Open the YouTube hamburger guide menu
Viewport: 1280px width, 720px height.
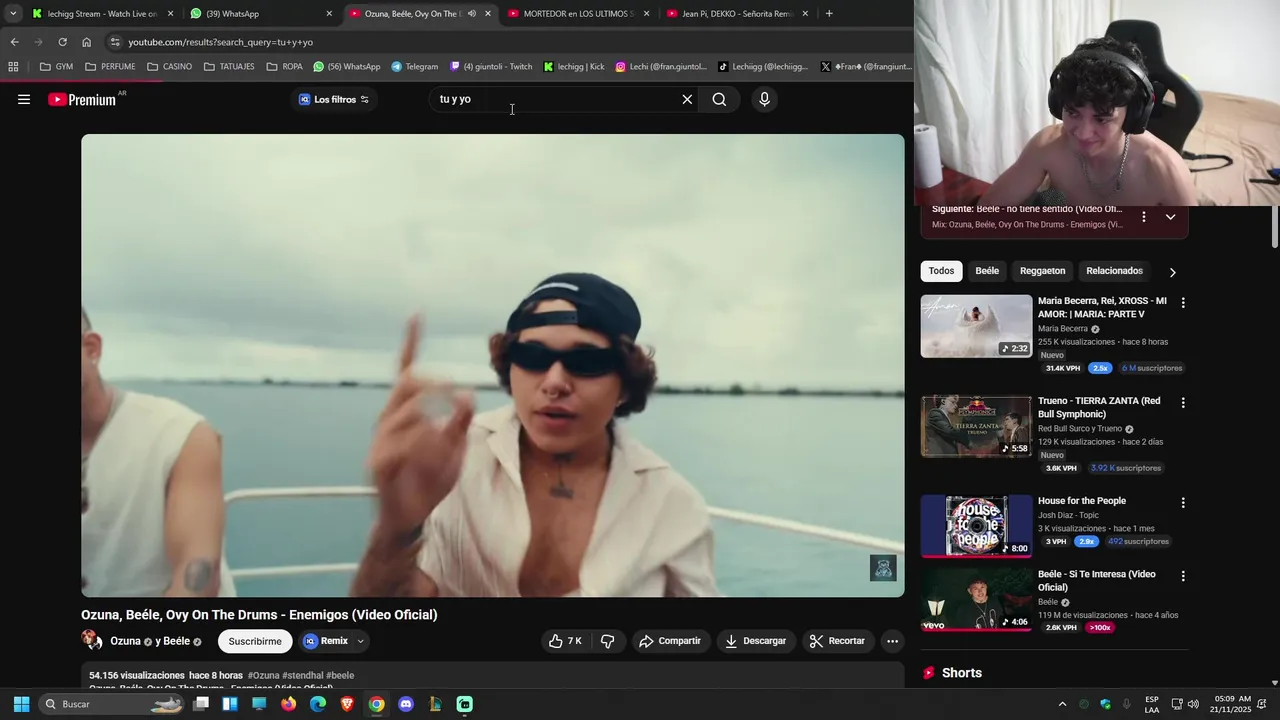pyautogui.click(x=24, y=99)
